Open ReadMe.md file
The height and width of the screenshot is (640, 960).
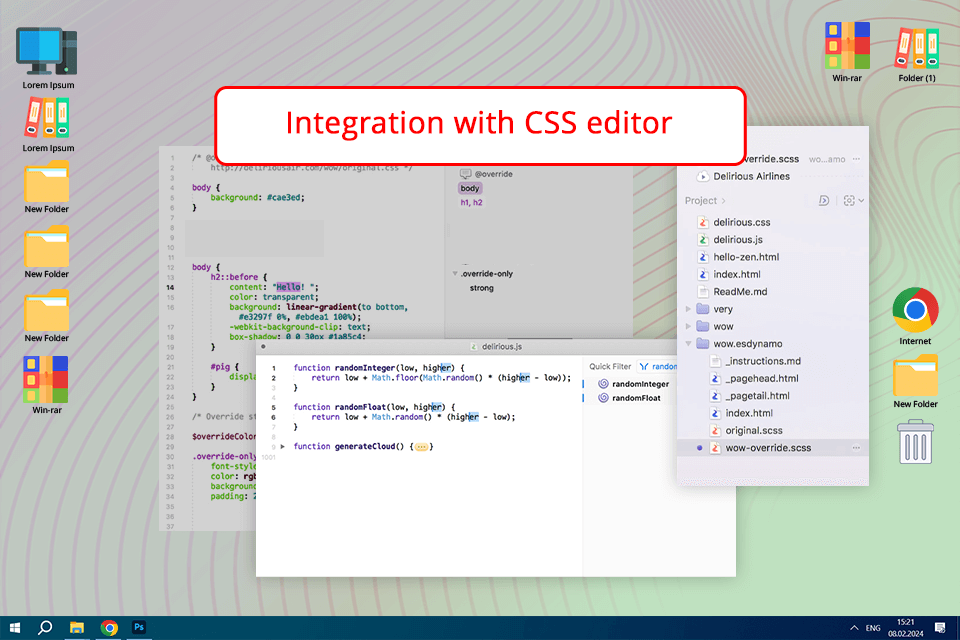coord(740,292)
